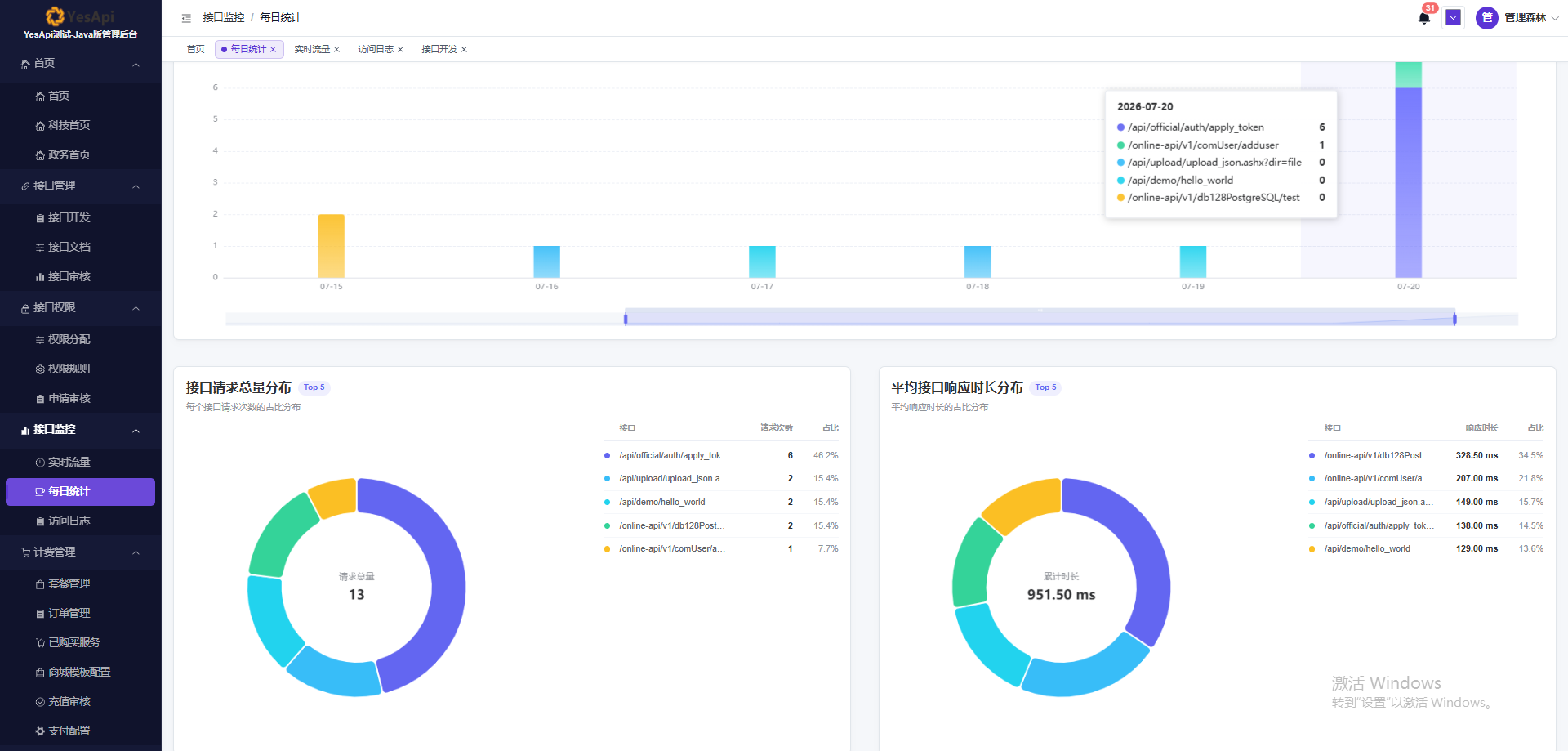Open 接口开发 in sidebar

coord(80,218)
